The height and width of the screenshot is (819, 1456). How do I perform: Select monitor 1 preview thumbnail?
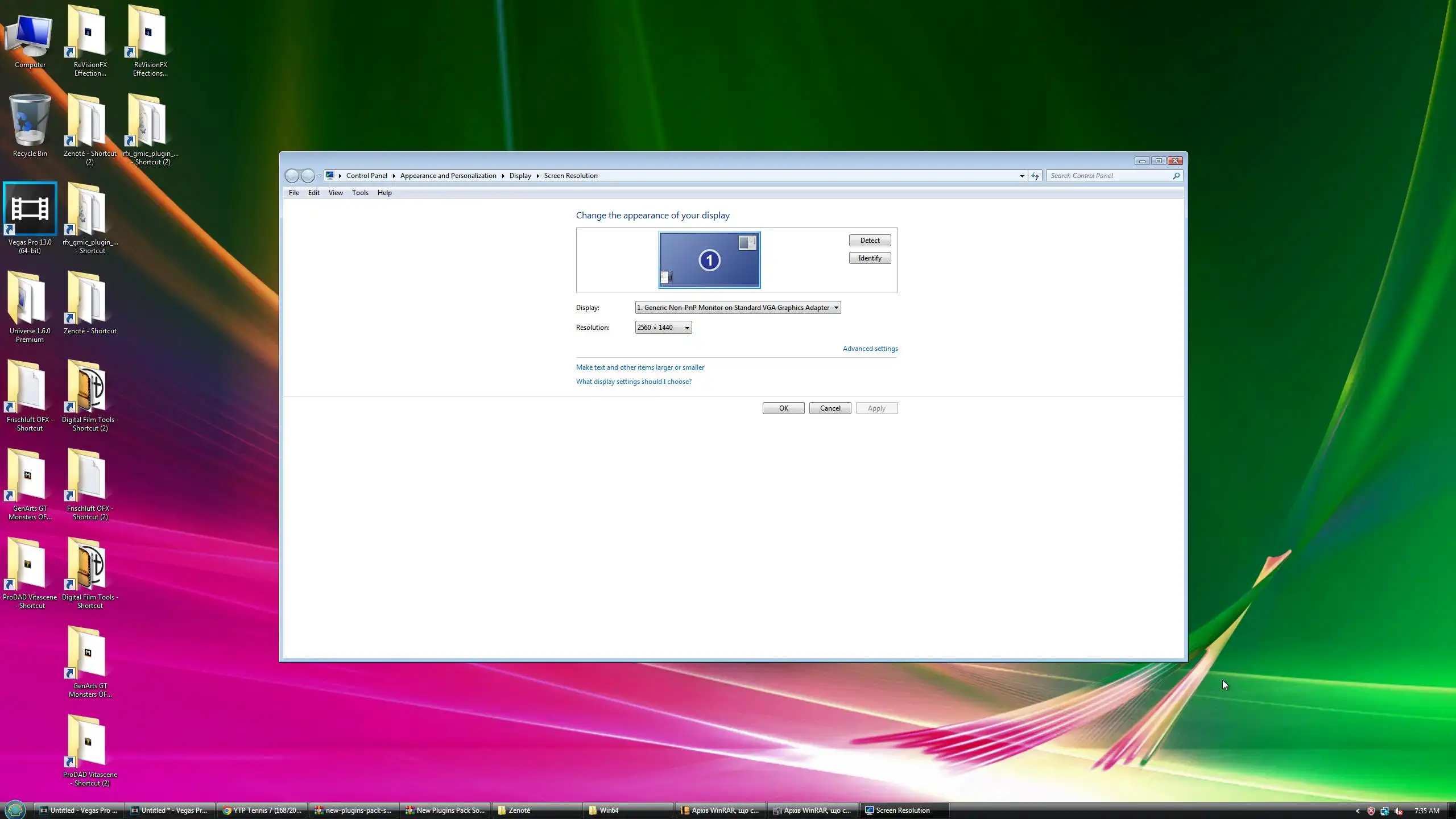[x=709, y=260]
